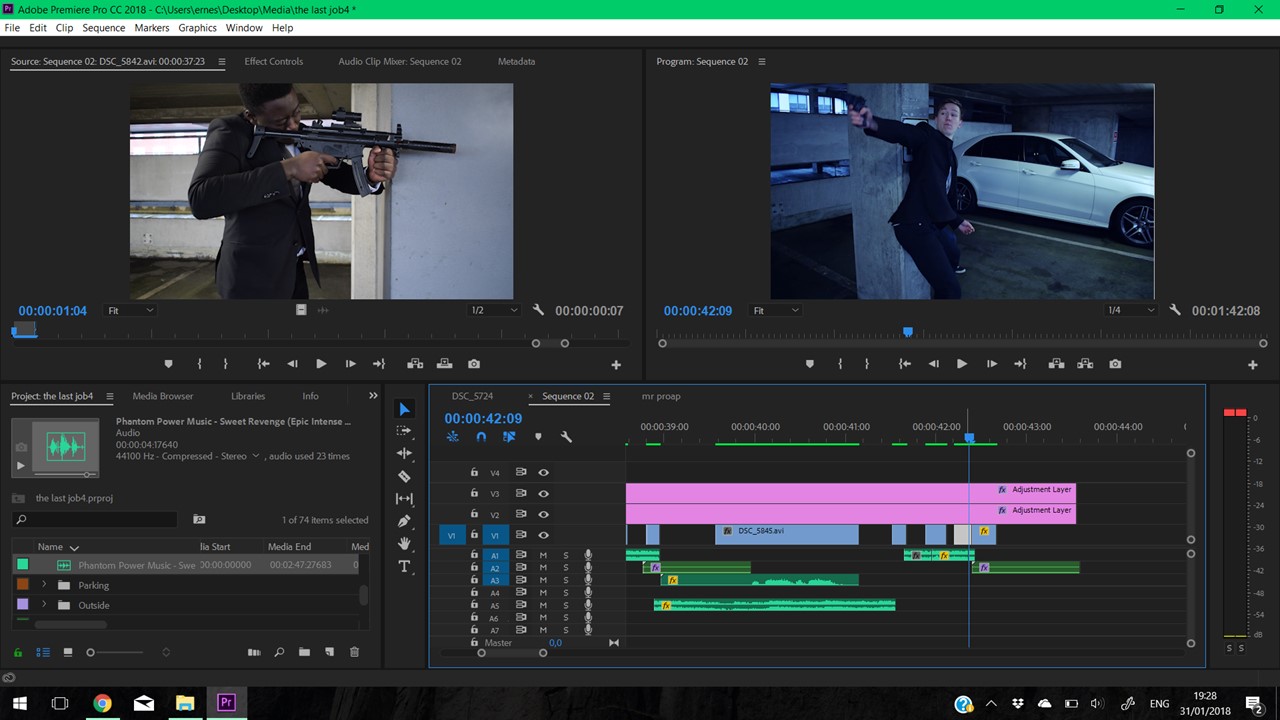Select the Razor tool
This screenshot has height=720, width=1280.
coord(404,476)
